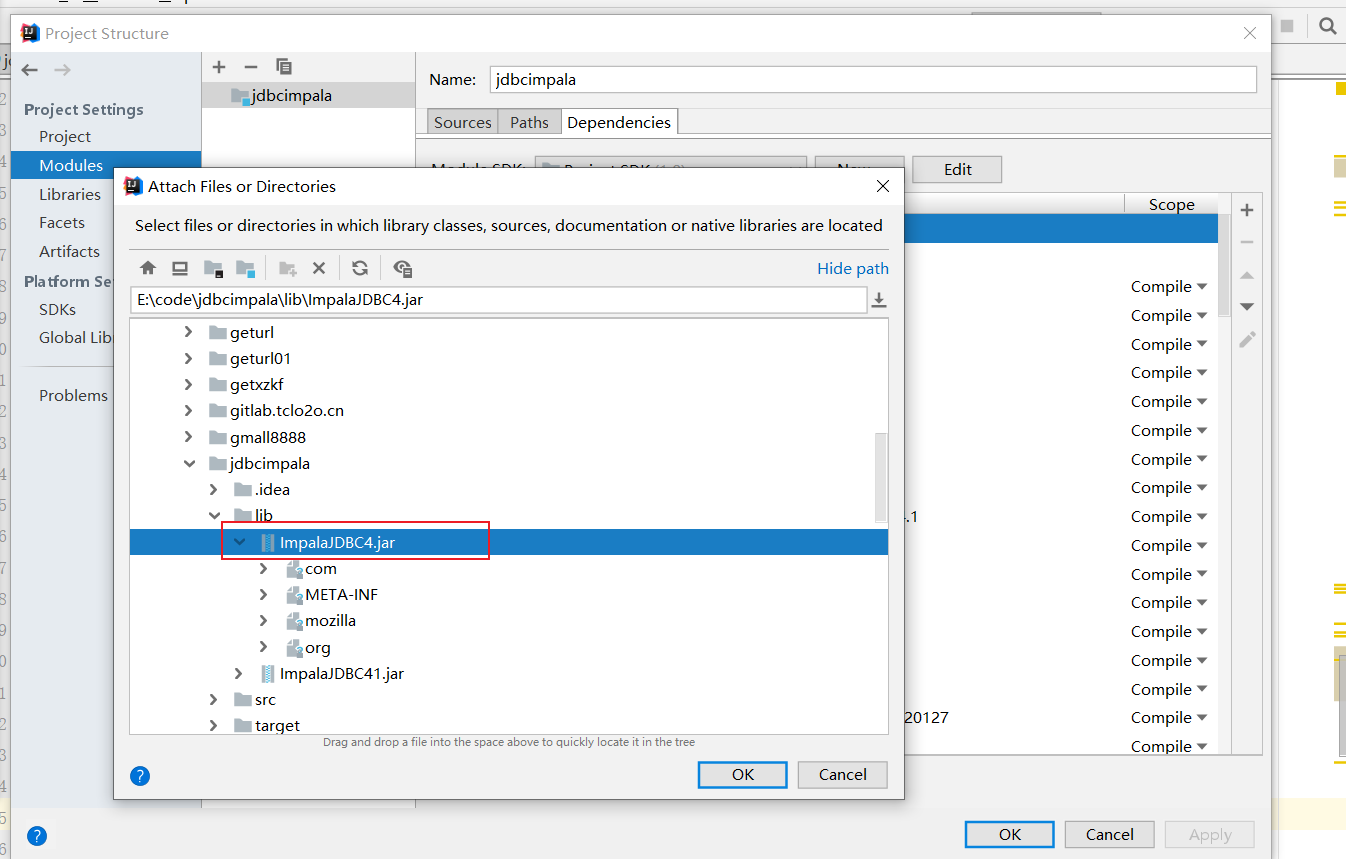
Task: Select Libraries in Project Settings
Action: [70, 194]
